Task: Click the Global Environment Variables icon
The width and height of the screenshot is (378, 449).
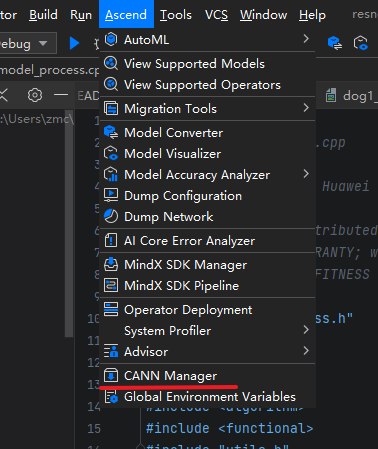Action: [111, 396]
